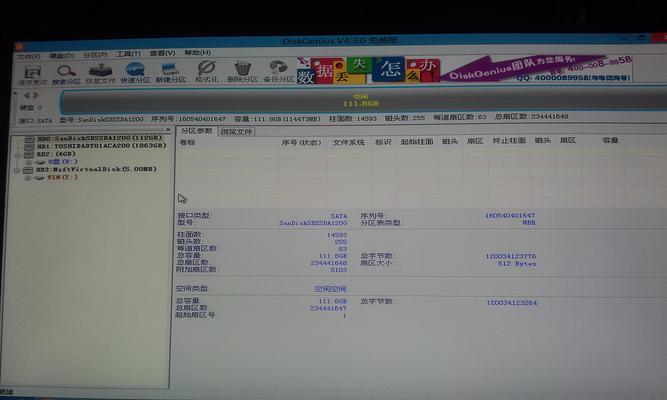667x400 pixels.
Task: Click the Quick Partition (快速分区) globe icon
Action: pos(135,69)
